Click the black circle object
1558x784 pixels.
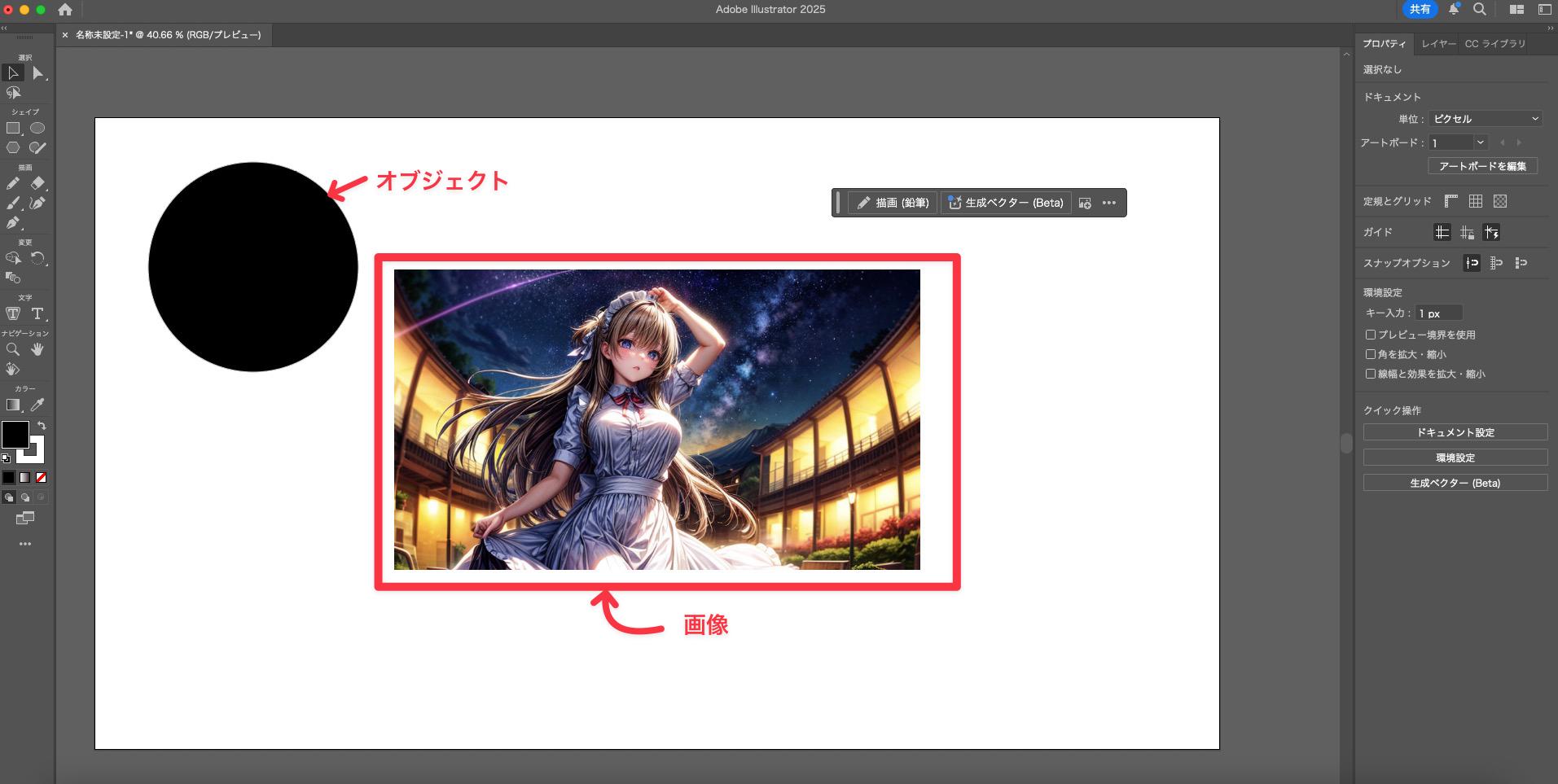[253, 267]
